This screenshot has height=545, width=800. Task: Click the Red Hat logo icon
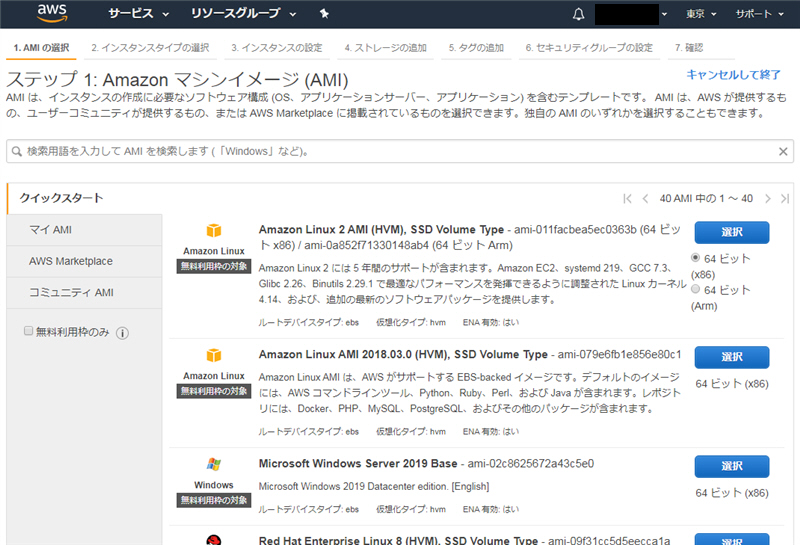pos(214,540)
